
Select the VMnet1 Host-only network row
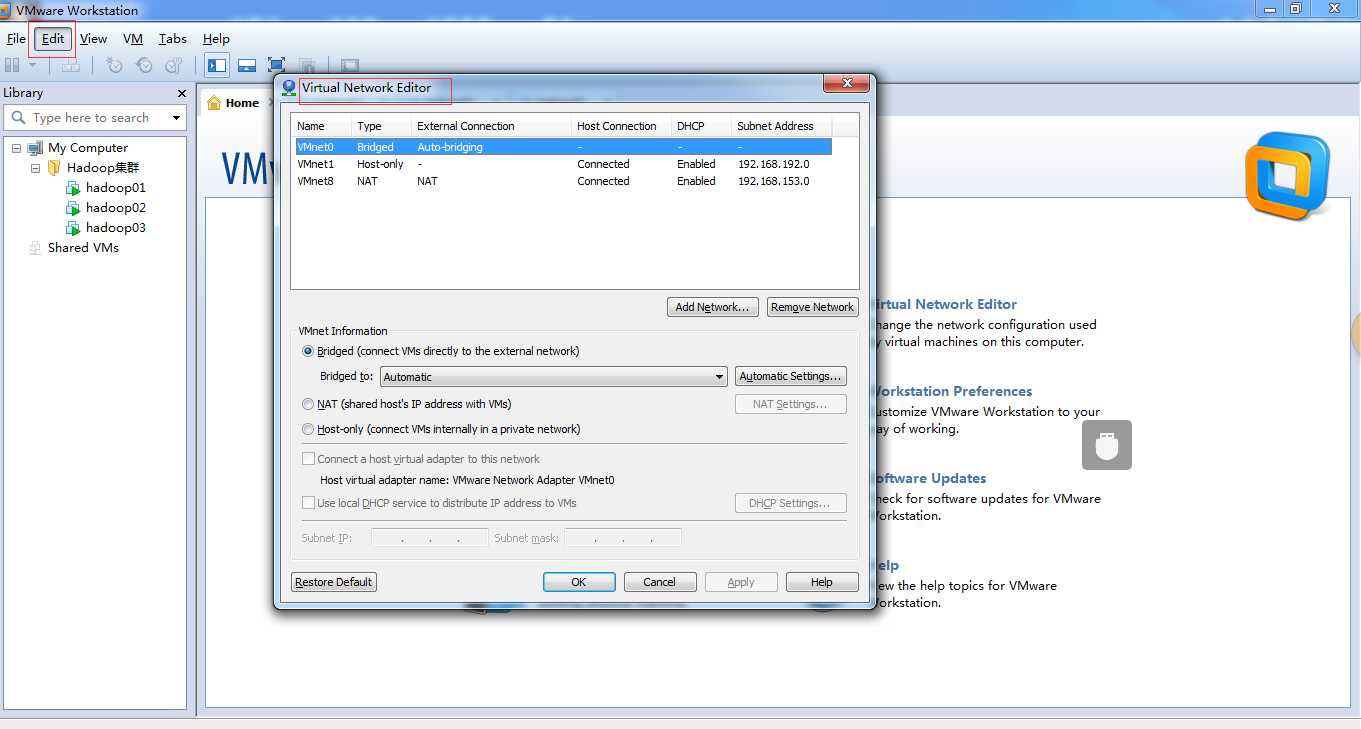[564, 164]
